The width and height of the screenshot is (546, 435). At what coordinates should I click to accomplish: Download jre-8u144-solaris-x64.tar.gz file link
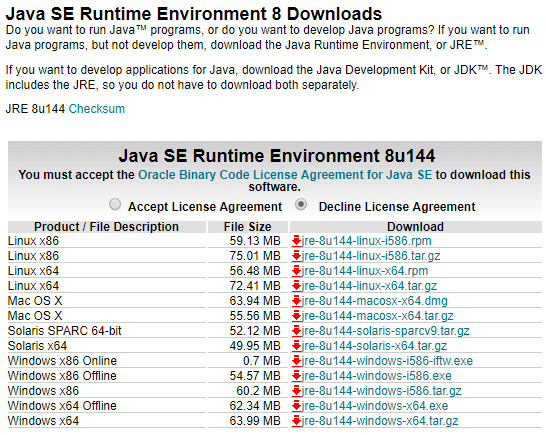point(374,345)
